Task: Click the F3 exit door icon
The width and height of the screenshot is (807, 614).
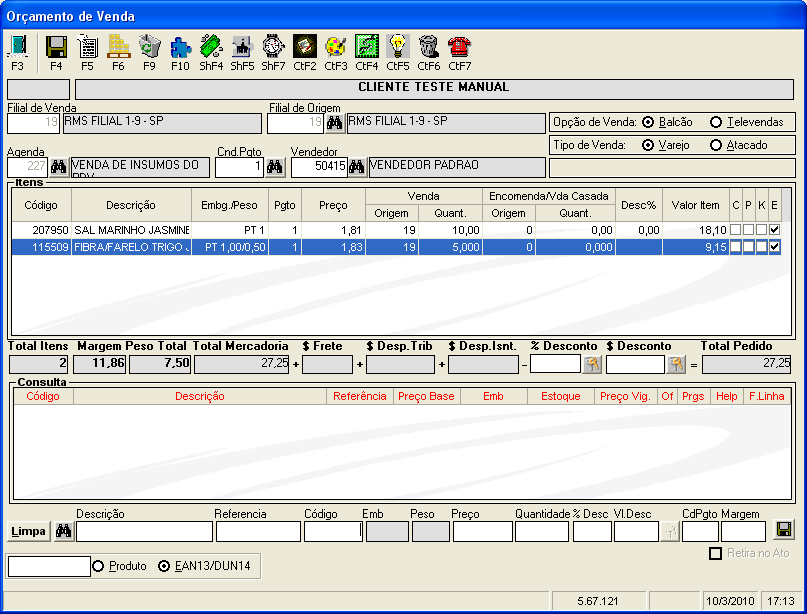Action: click(x=18, y=47)
